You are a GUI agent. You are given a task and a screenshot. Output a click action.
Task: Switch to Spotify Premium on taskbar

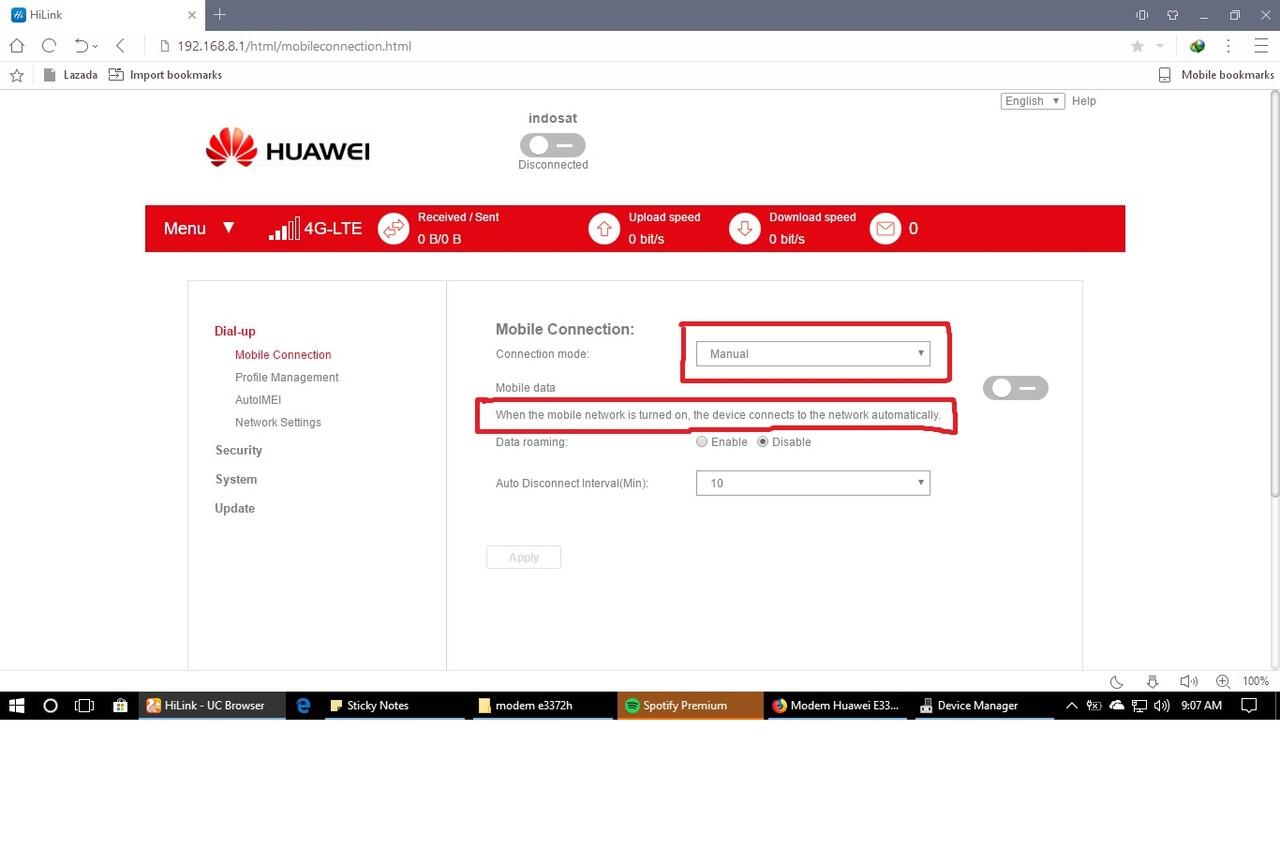pos(689,705)
